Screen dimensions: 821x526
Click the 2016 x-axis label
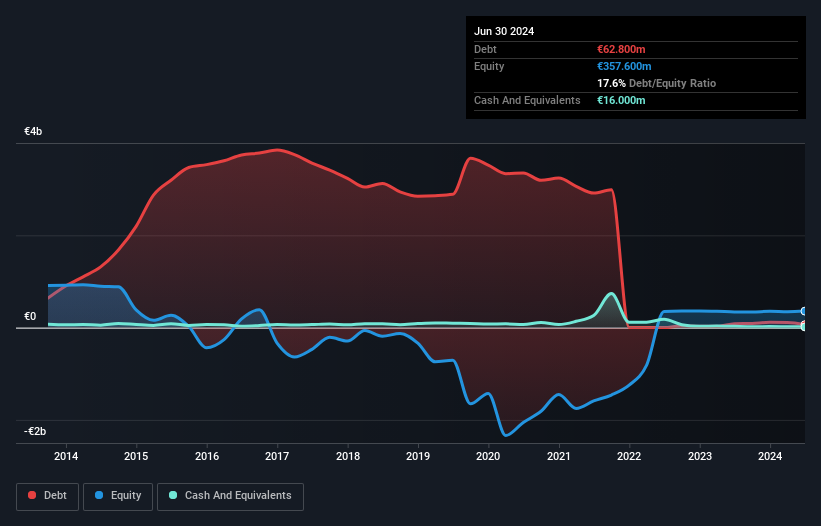[207, 456]
